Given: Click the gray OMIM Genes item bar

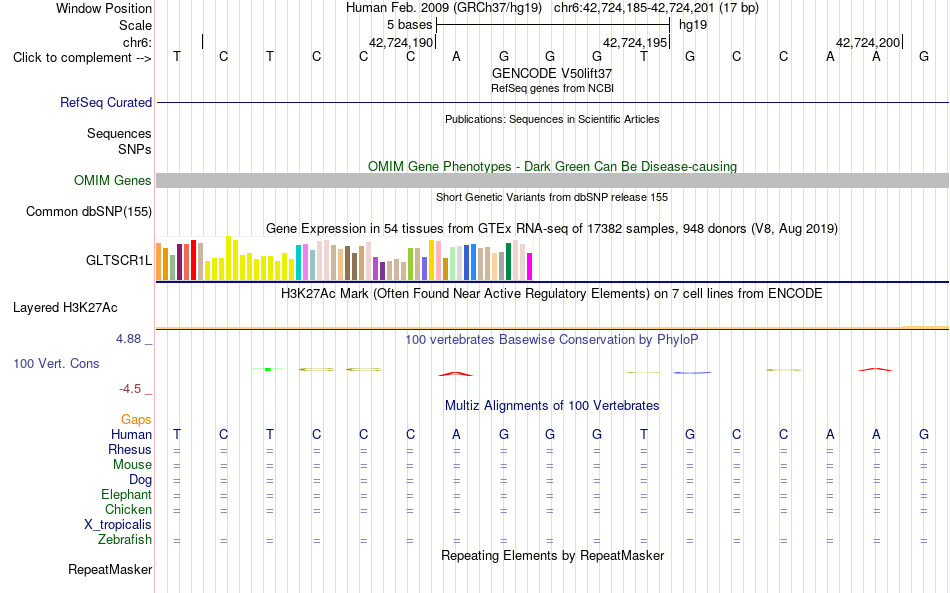Looking at the screenshot, I should pyautogui.click(x=552, y=181).
